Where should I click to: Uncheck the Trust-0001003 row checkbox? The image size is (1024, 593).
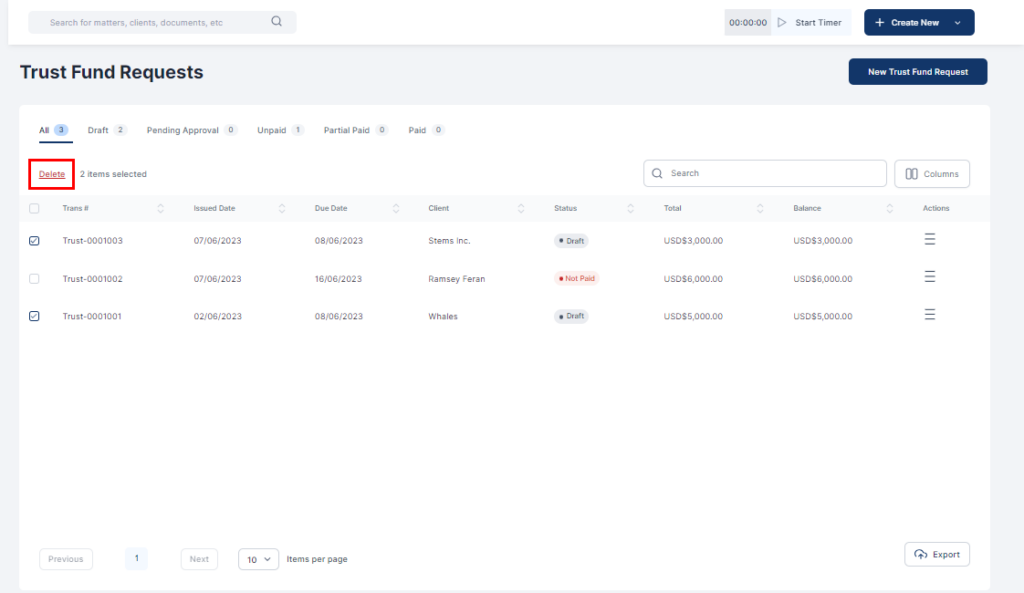click(x=35, y=241)
